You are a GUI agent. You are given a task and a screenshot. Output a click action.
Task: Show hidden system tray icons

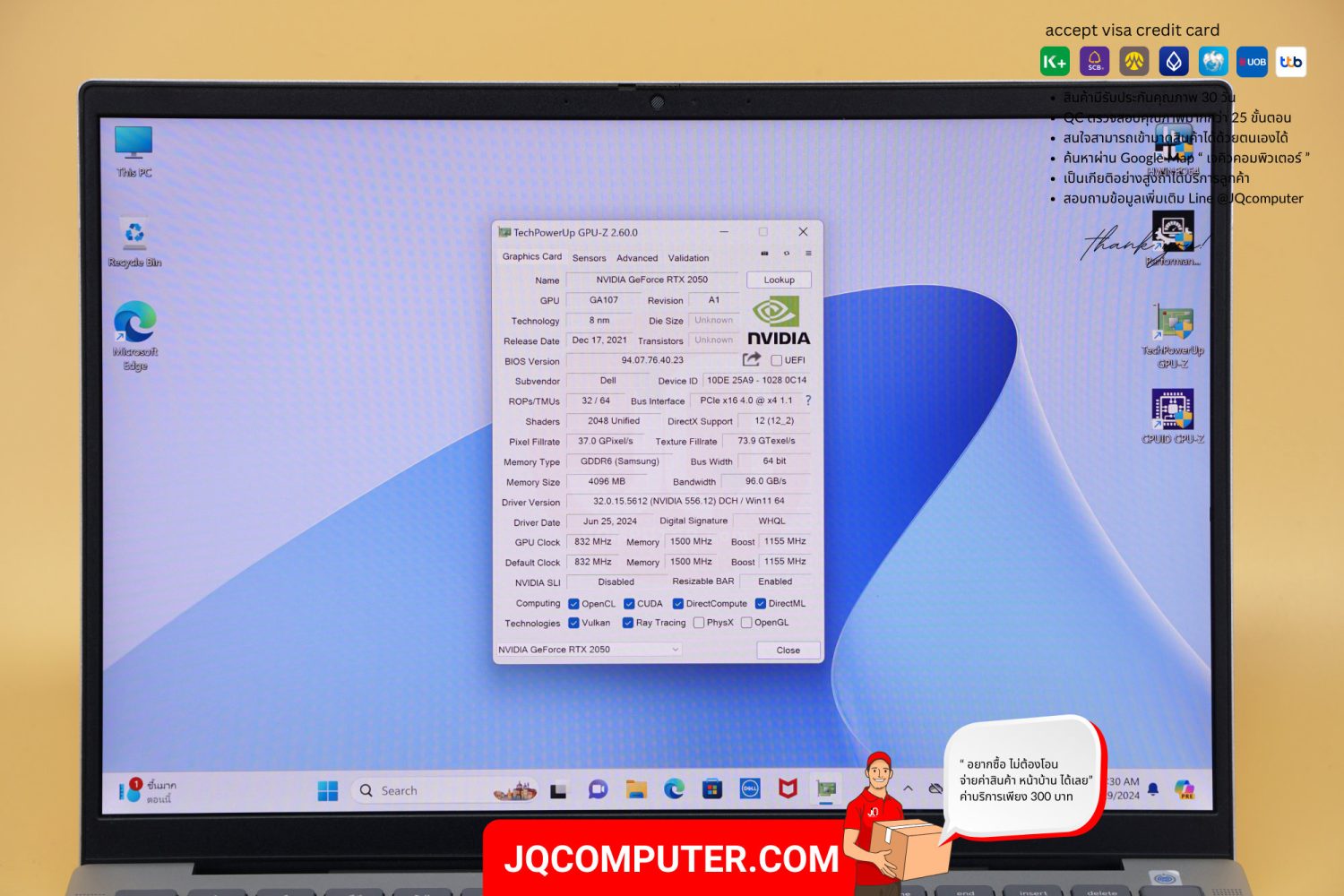coord(908,788)
